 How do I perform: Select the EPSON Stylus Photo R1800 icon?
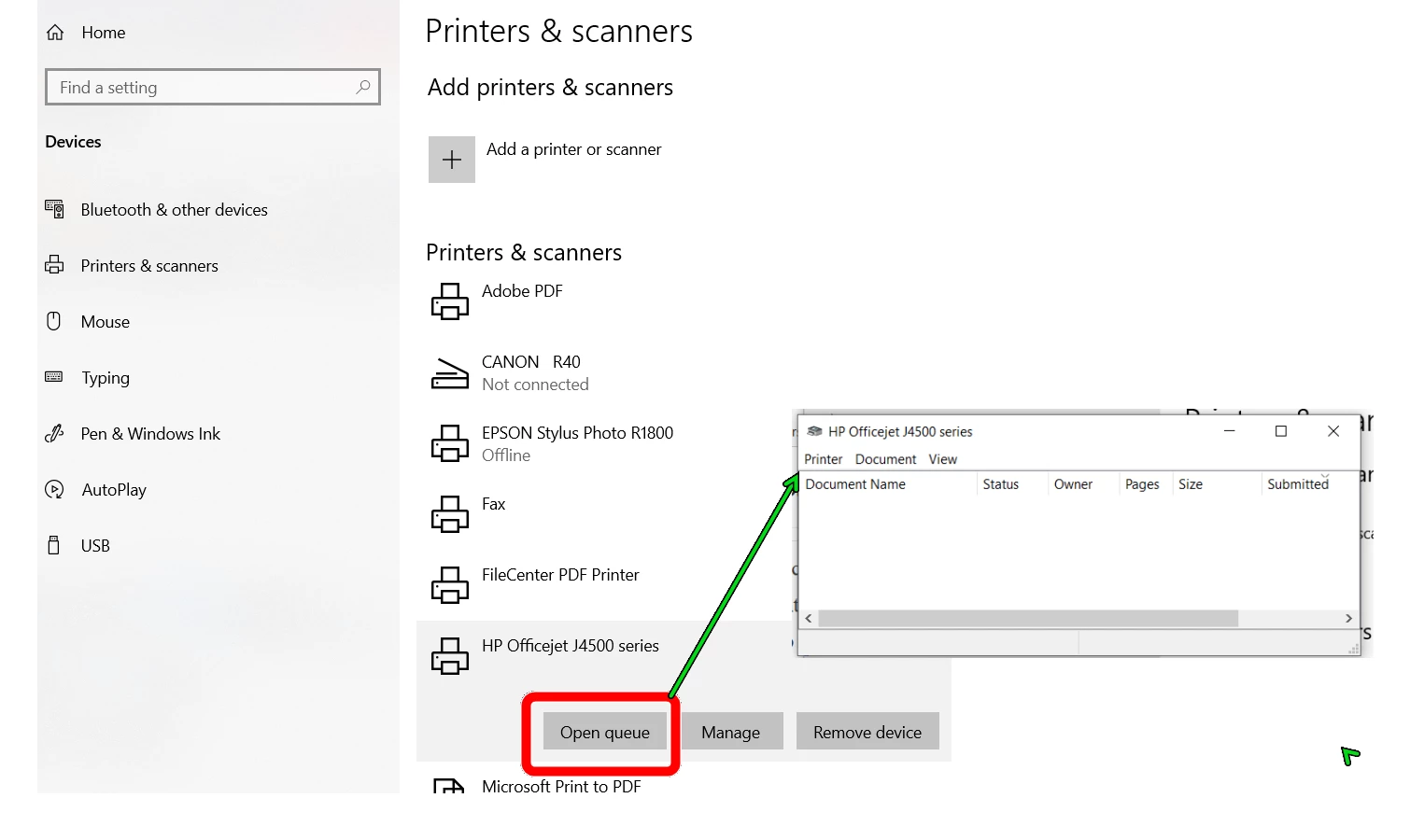449,443
